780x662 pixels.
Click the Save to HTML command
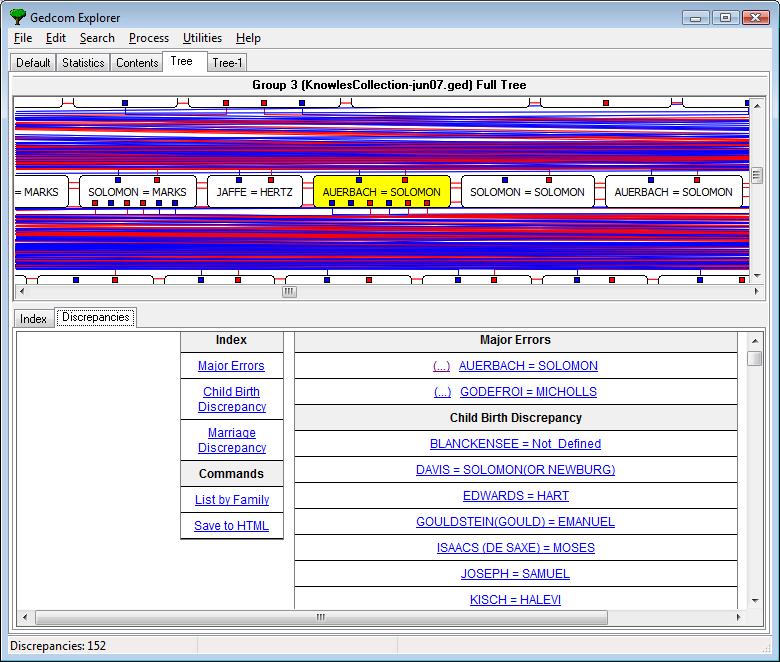click(231, 525)
